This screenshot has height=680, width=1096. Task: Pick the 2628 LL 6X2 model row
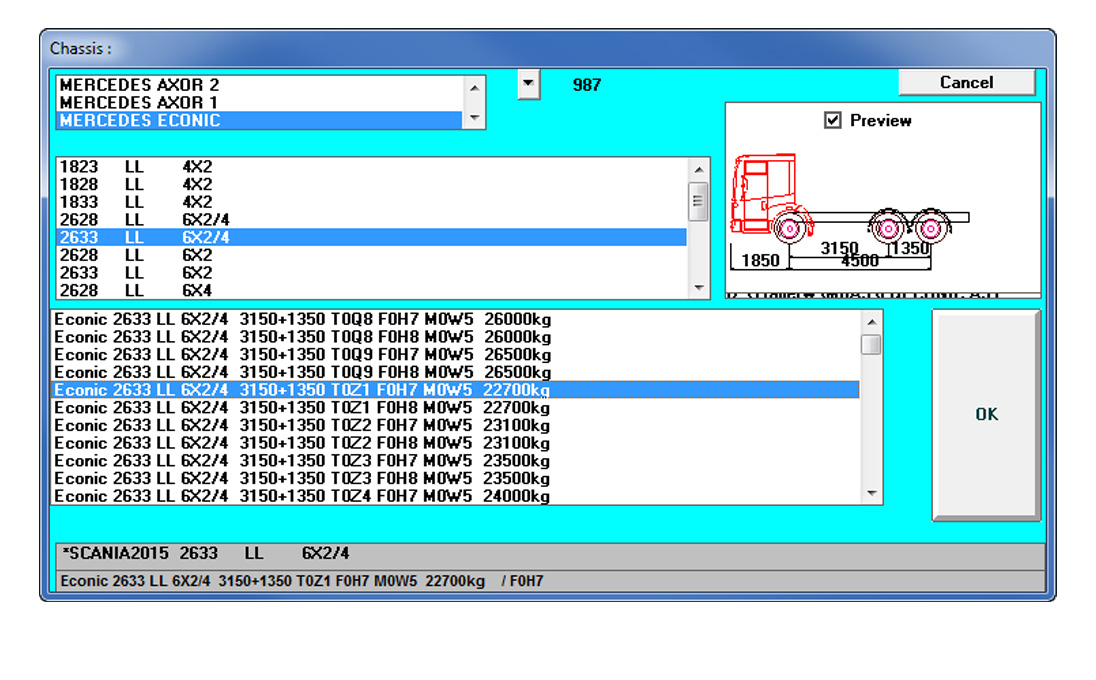pyautogui.click(x=371, y=255)
